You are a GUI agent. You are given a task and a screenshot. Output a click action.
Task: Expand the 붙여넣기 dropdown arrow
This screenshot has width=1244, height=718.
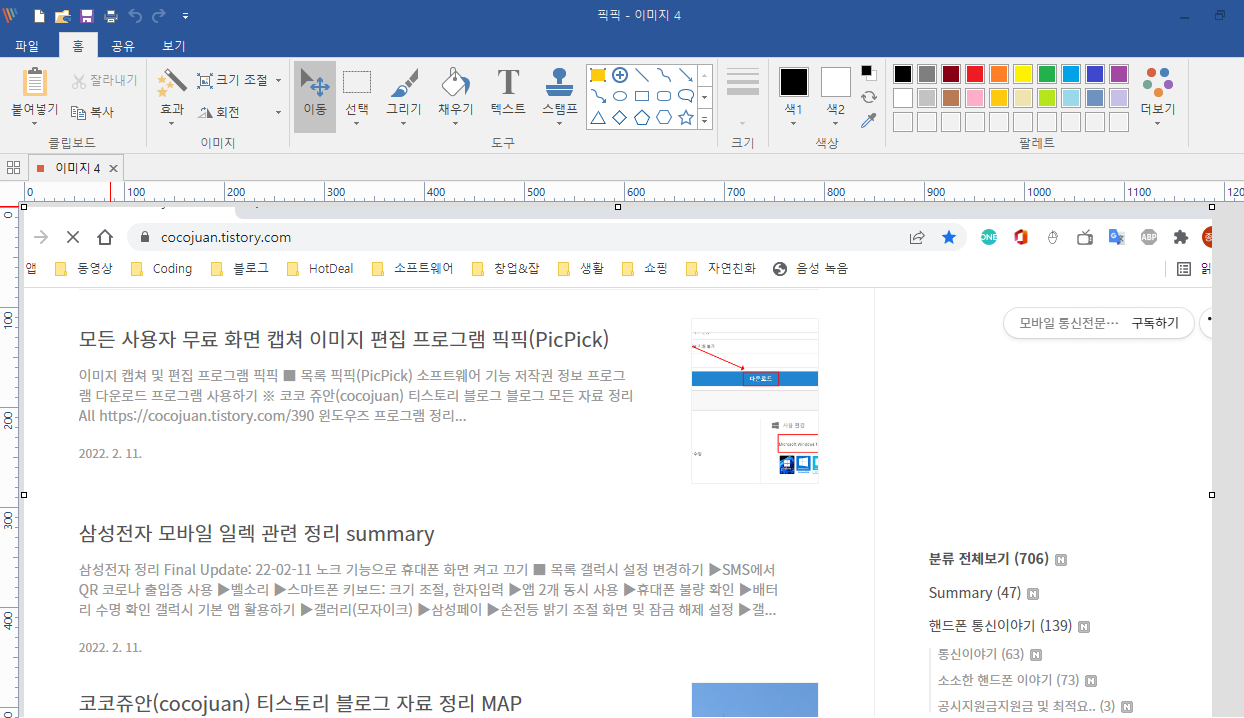point(35,124)
